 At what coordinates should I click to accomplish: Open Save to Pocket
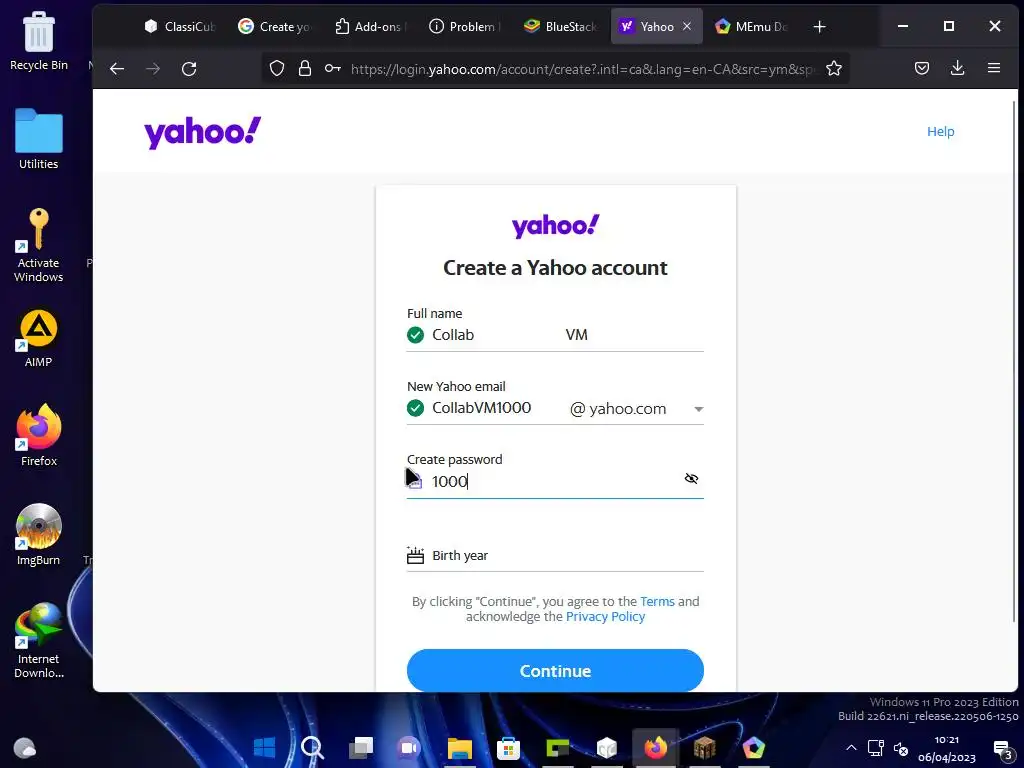[921, 68]
